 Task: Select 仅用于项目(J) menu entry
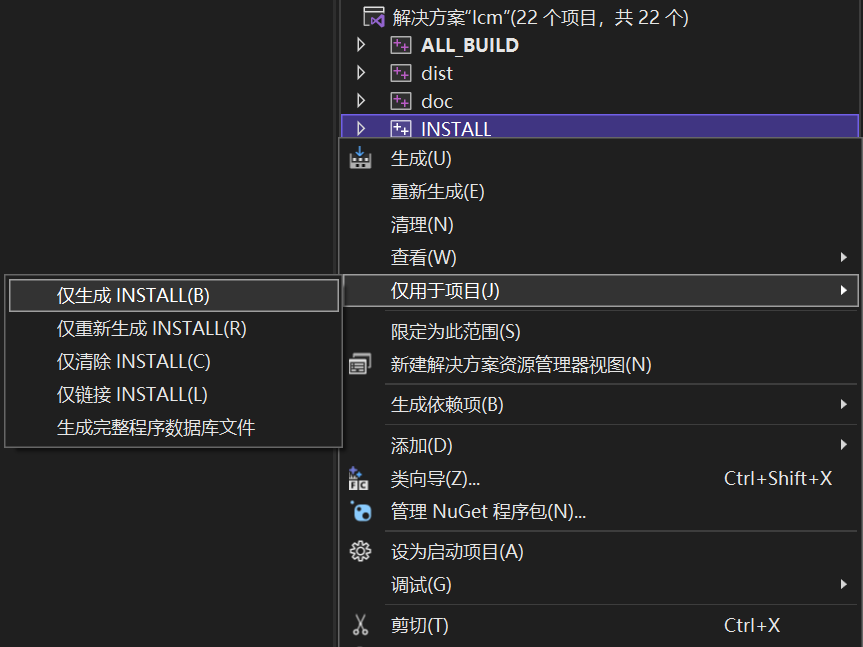(600, 290)
